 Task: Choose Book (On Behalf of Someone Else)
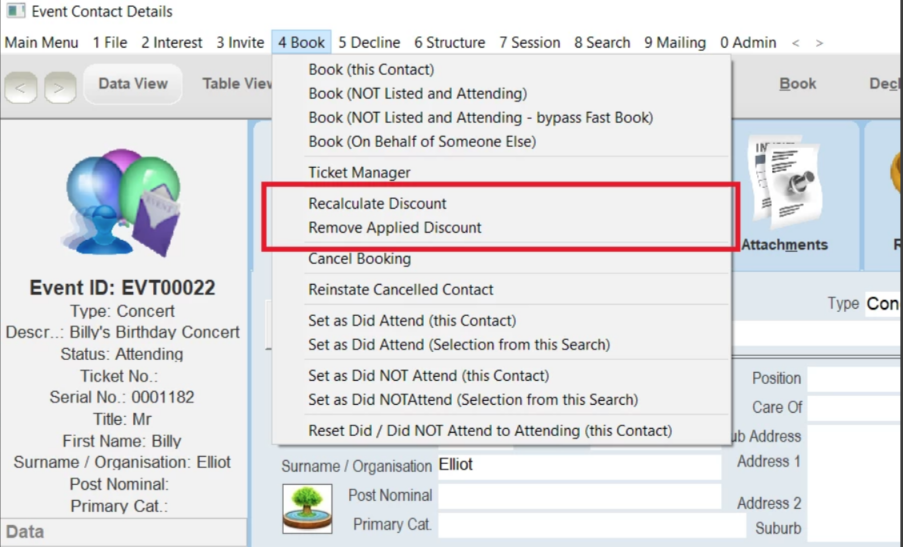coord(422,142)
